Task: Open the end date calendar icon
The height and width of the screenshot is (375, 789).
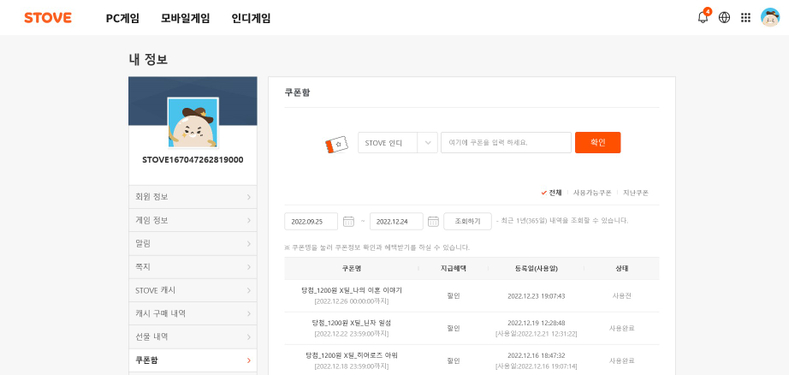Action: pyautogui.click(x=433, y=221)
